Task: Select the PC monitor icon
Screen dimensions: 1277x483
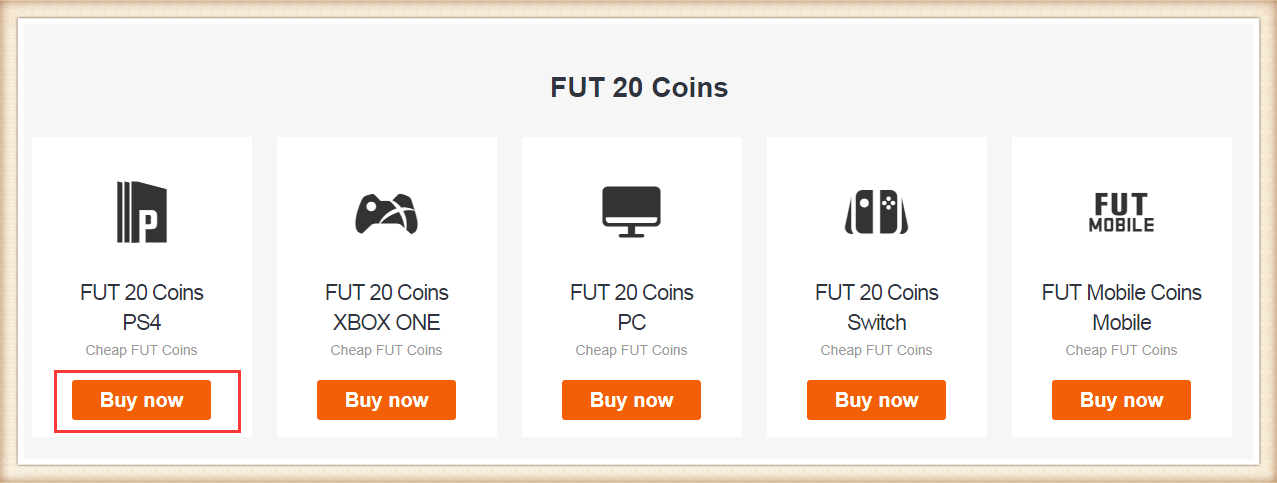Action: (632, 212)
